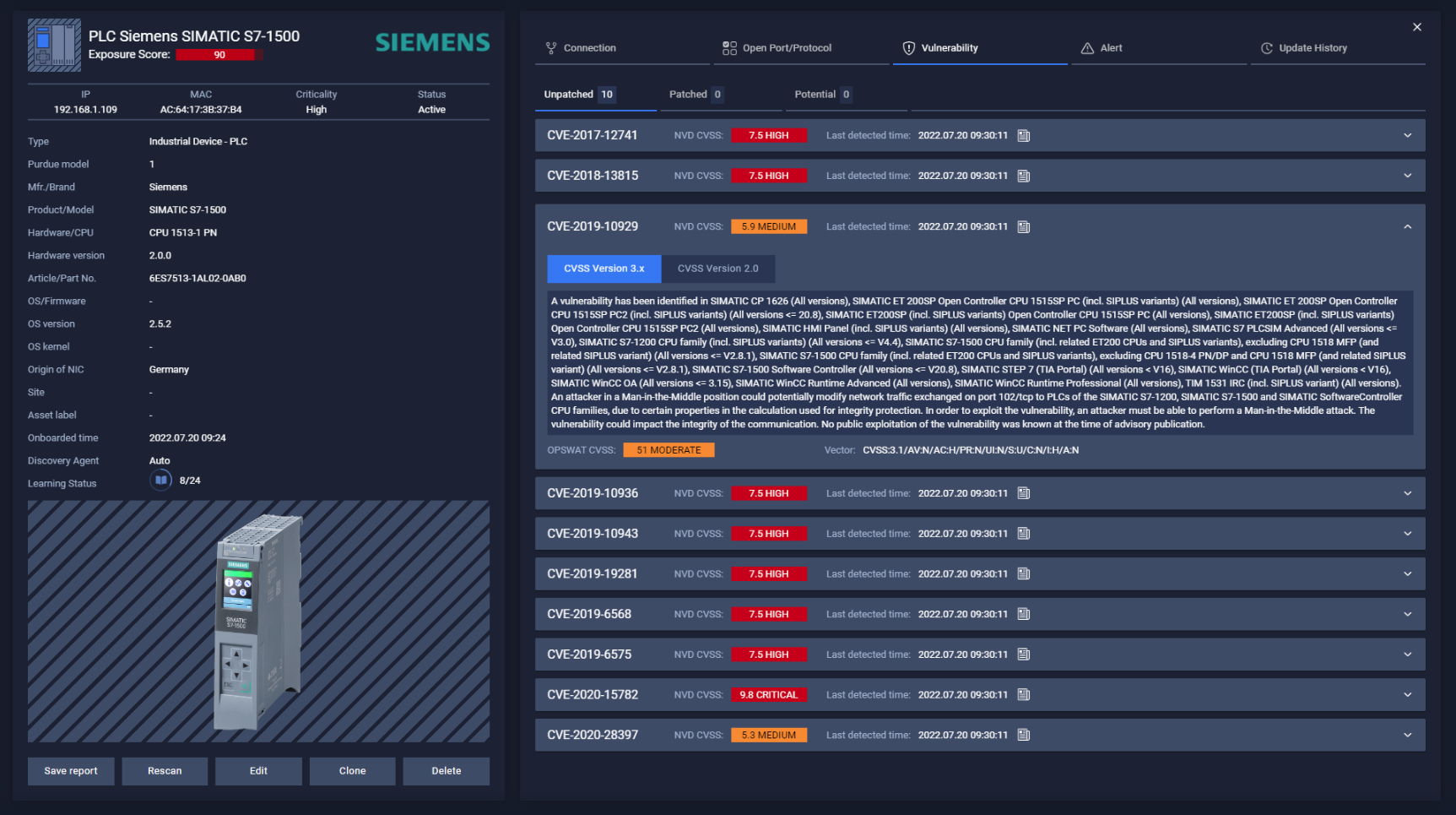Expand the CVE-2019-6575 entry

1408,655
